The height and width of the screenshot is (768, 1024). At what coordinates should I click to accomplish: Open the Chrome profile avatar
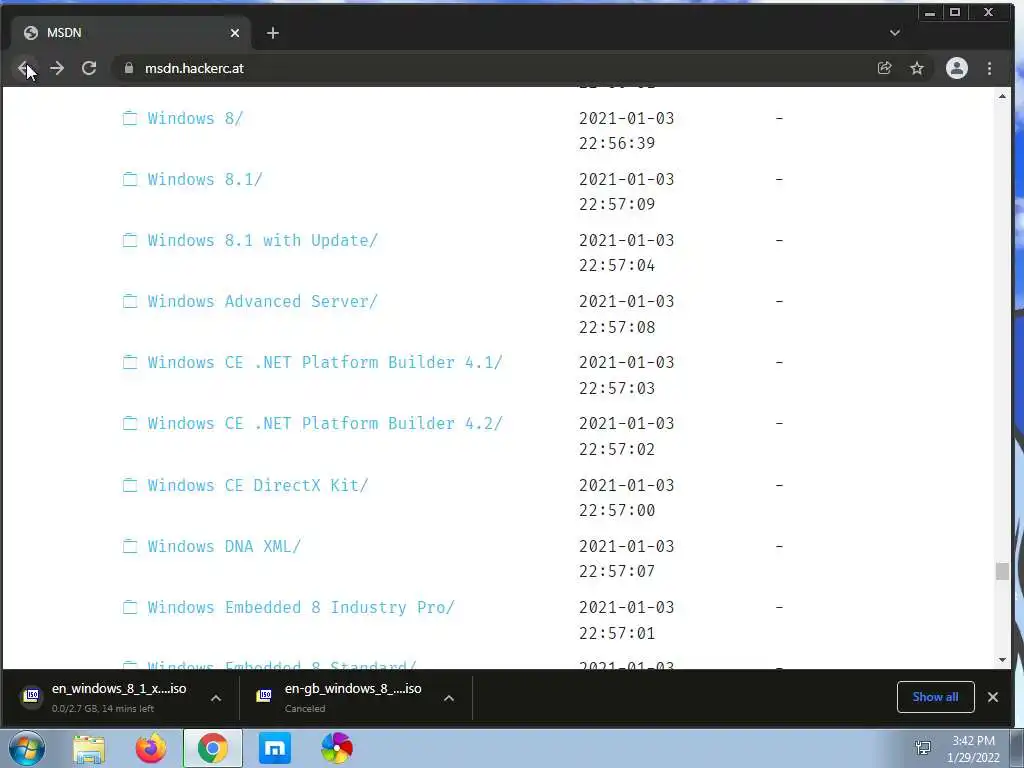click(x=957, y=68)
